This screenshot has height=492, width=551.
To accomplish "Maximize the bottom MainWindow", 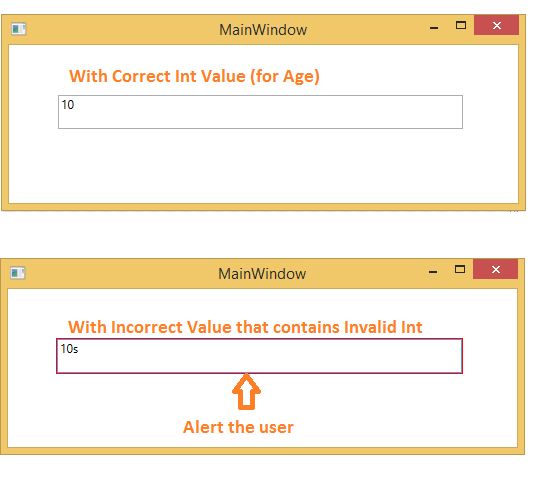I will coord(460,270).
